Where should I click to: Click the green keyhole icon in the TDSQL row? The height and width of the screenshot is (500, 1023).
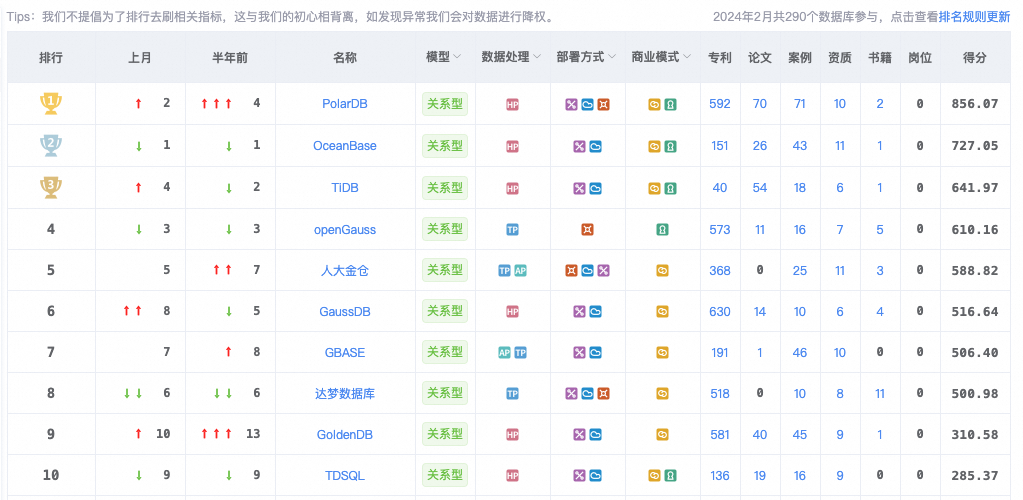(x=670, y=476)
